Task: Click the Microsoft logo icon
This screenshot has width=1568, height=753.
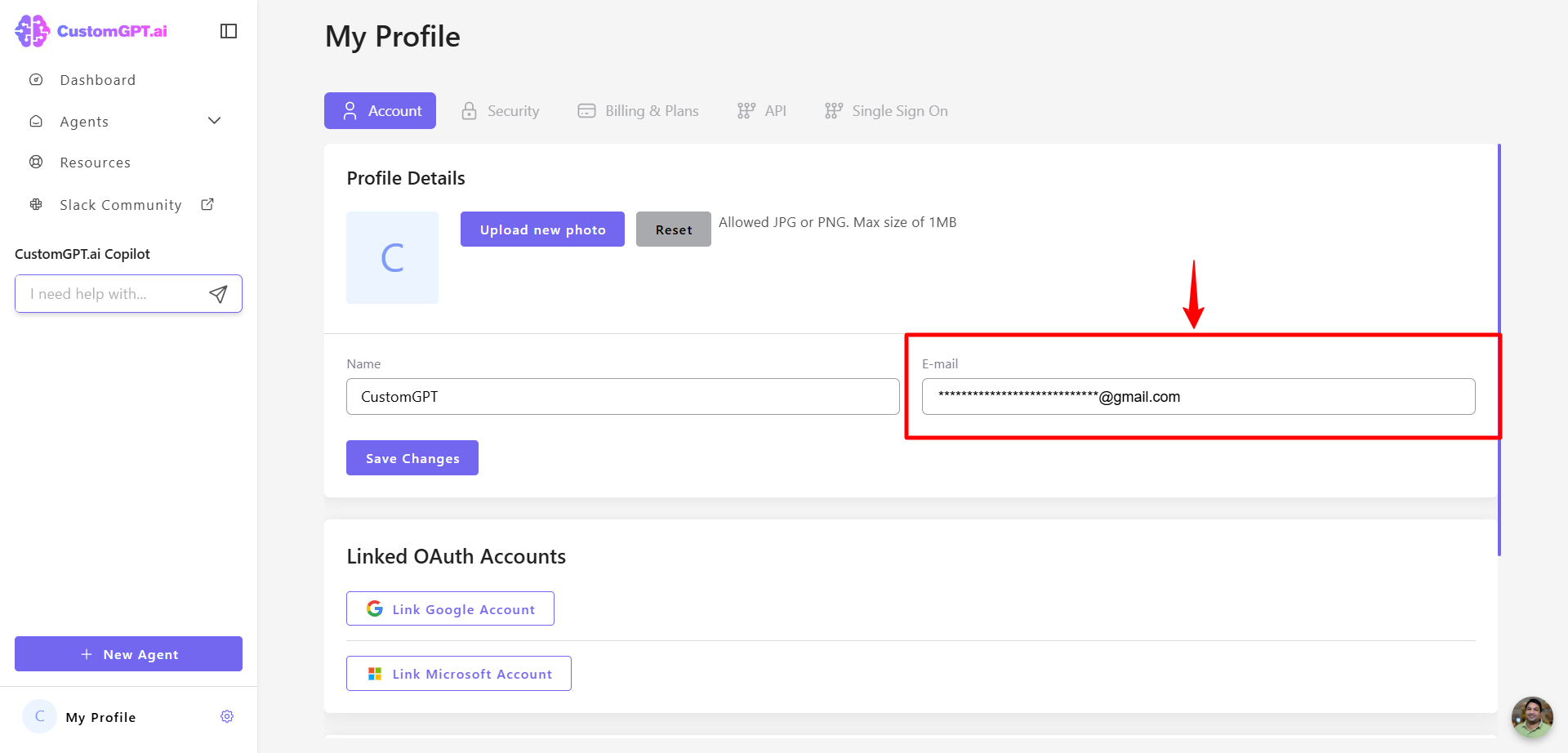Action: [375, 674]
